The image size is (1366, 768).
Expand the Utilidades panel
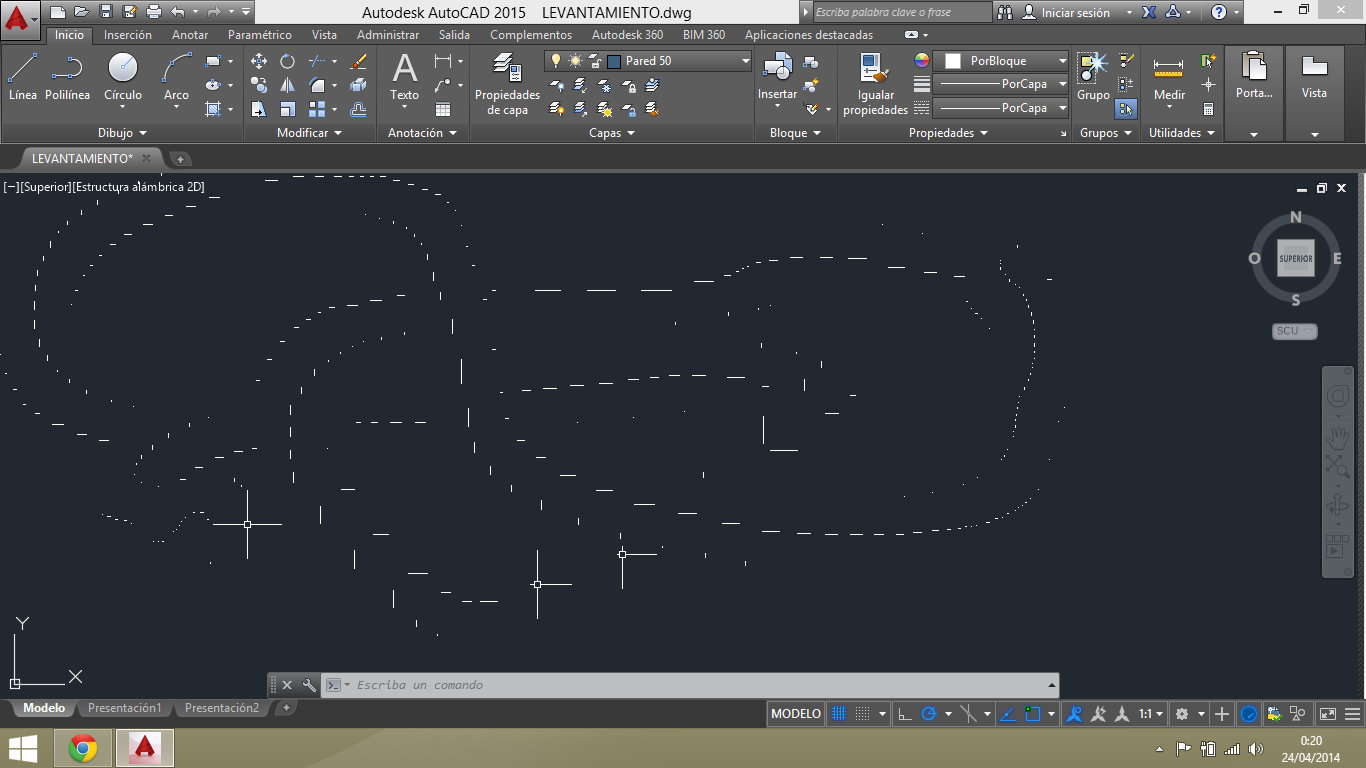click(x=1182, y=133)
